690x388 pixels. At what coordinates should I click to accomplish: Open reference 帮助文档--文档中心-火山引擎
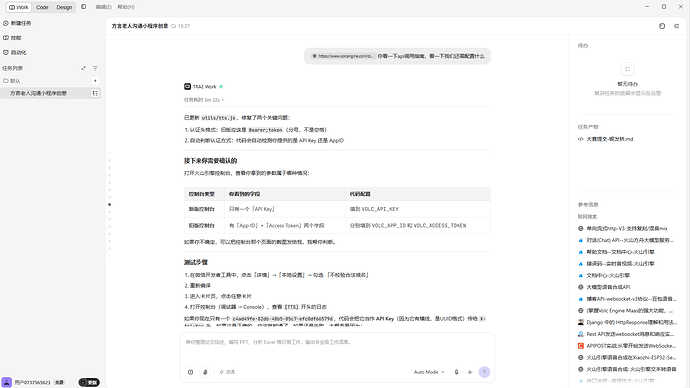(616, 252)
